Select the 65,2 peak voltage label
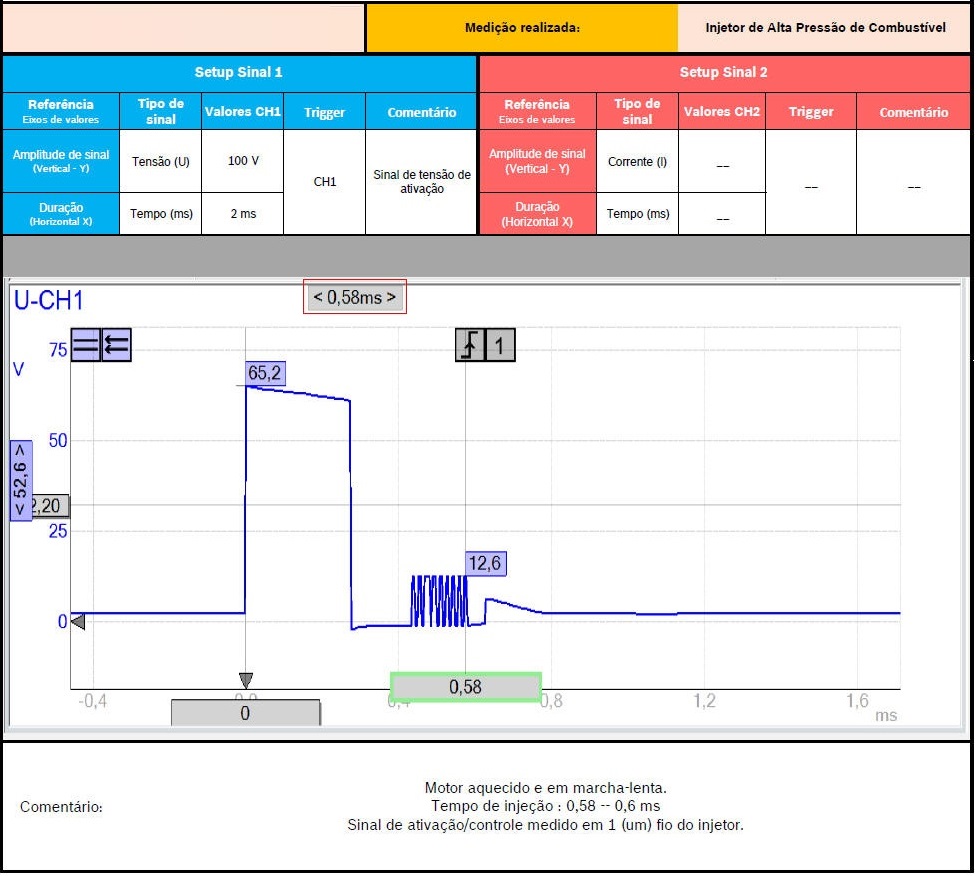 265,373
